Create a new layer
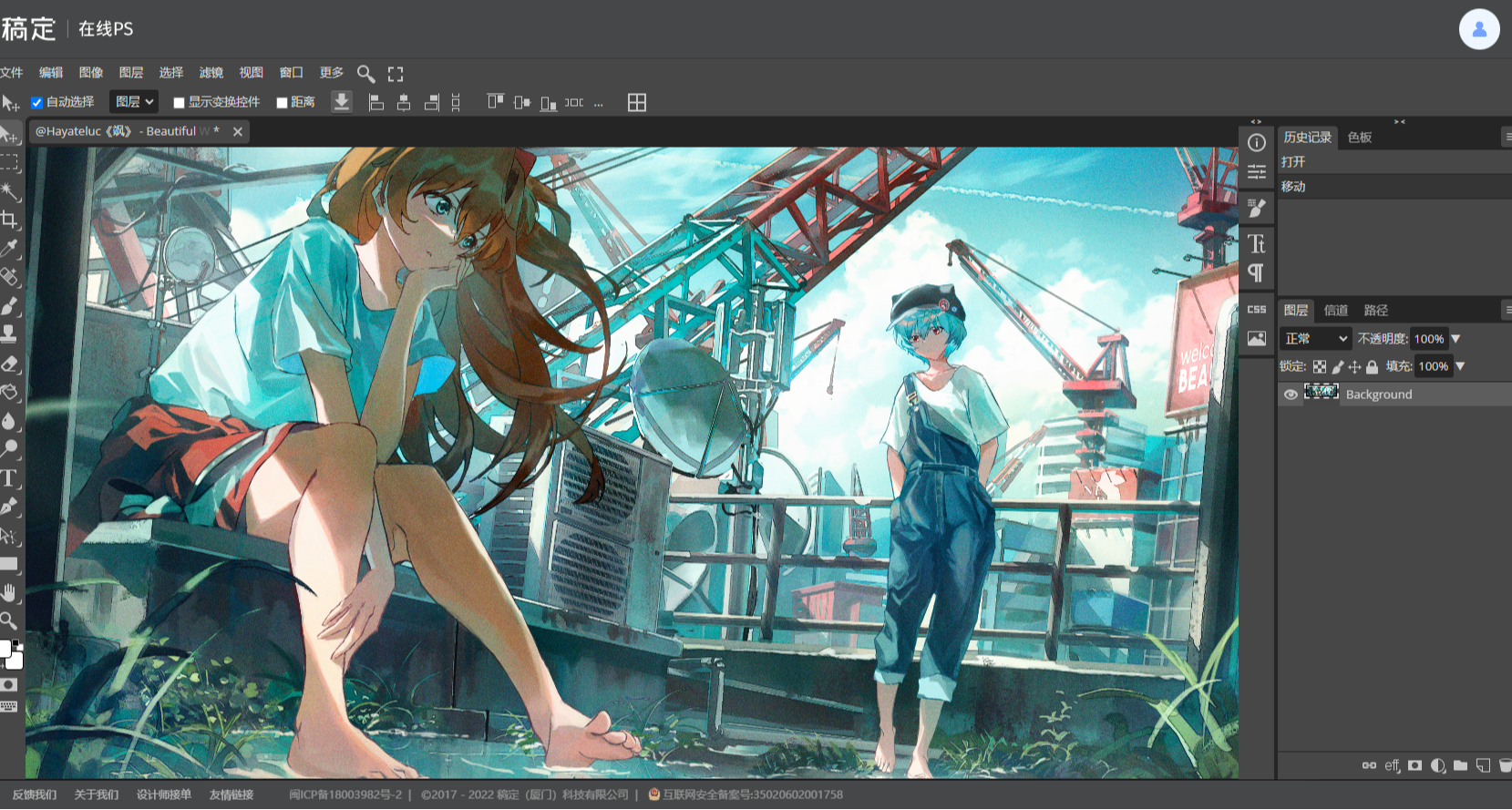Viewport: 1512px width, 810px height. 1483,765
